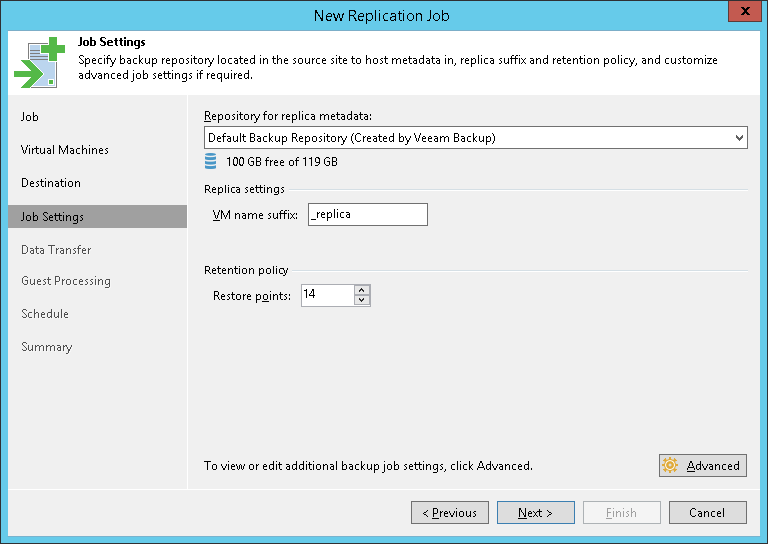Click the repository database disk icon
Viewport: 768px width, 544px height.
tap(210, 161)
